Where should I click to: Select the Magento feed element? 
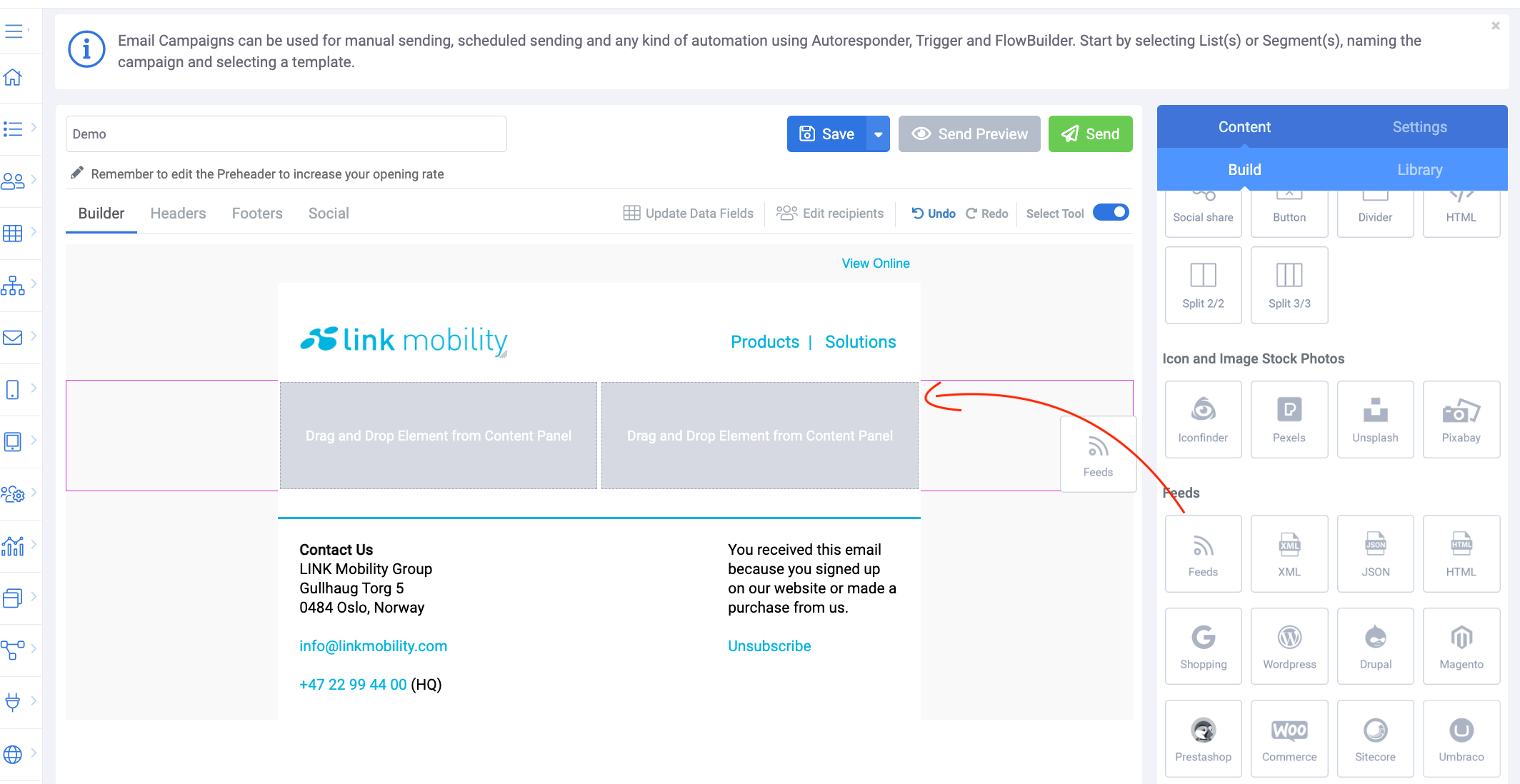[1461, 646]
